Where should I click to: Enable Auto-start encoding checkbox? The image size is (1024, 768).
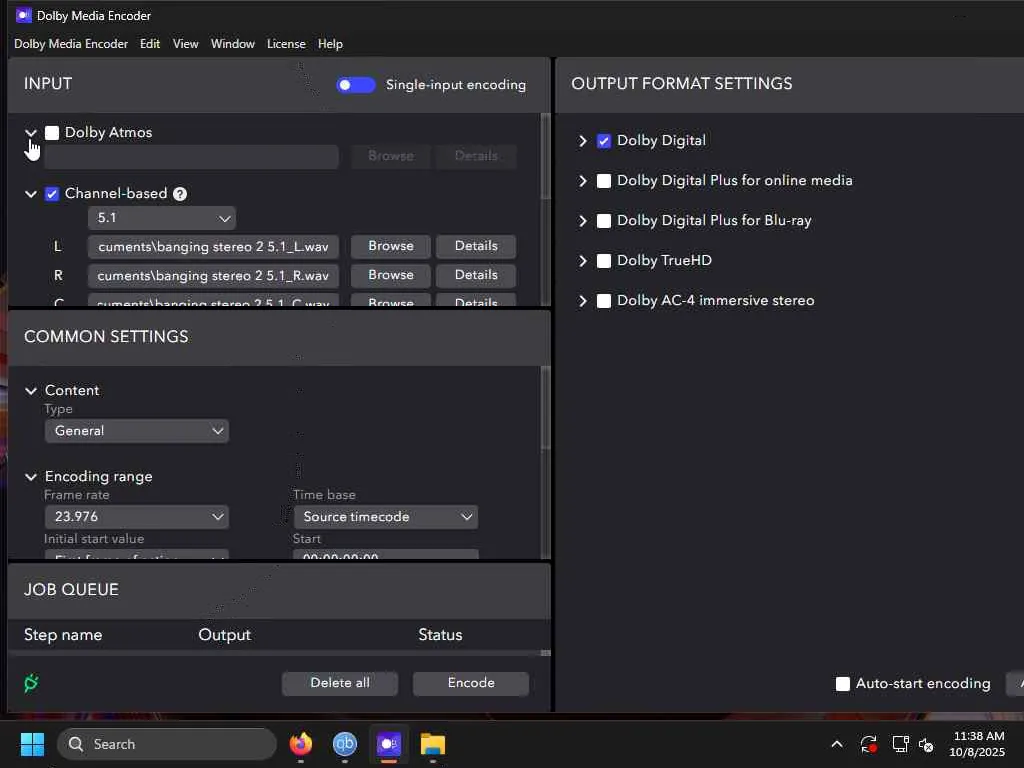coord(842,684)
